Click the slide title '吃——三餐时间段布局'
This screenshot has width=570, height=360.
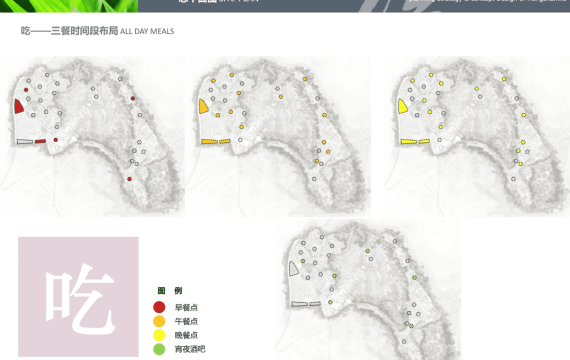pos(69,31)
